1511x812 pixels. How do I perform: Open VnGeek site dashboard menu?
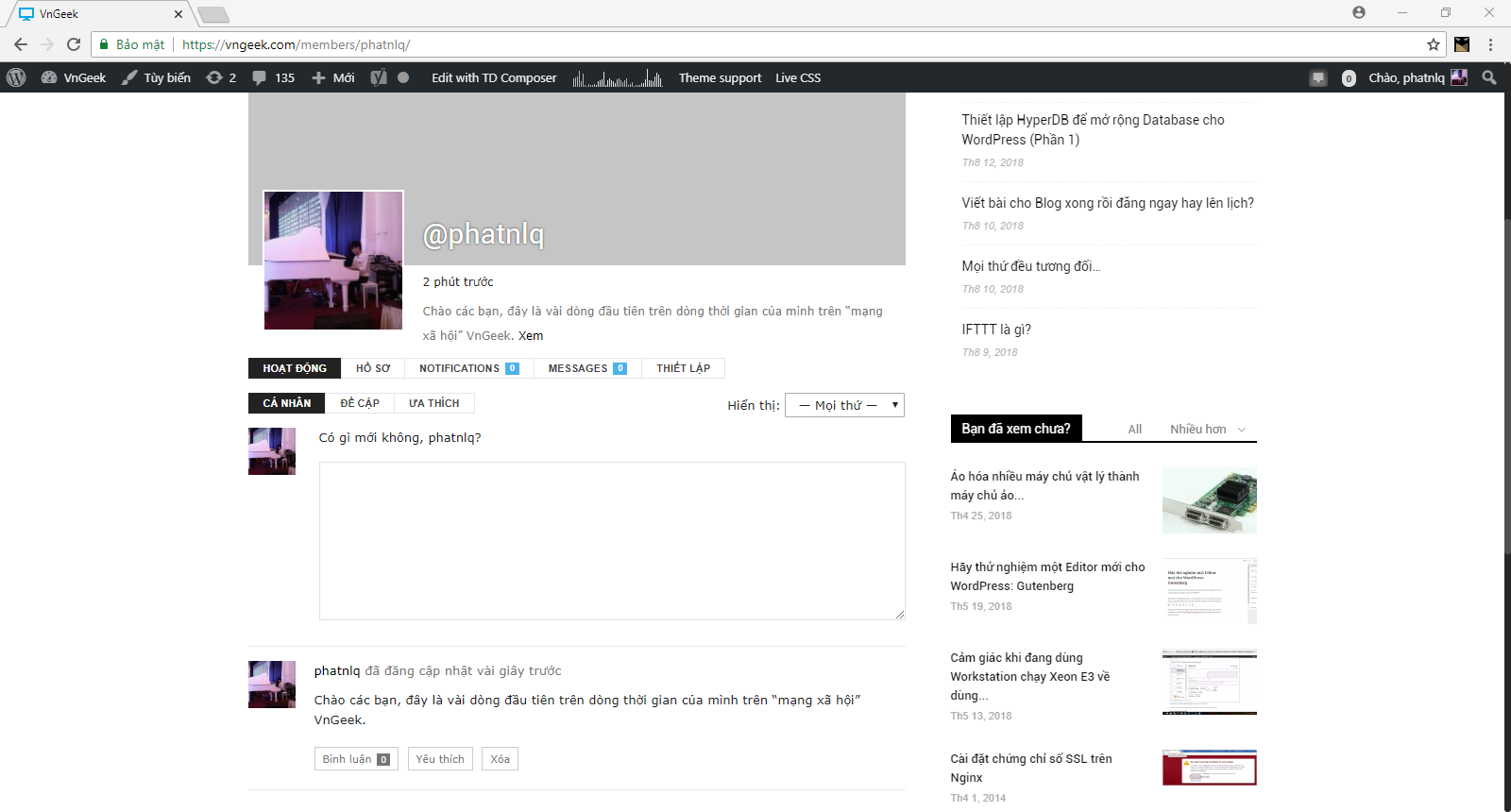click(74, 77)
